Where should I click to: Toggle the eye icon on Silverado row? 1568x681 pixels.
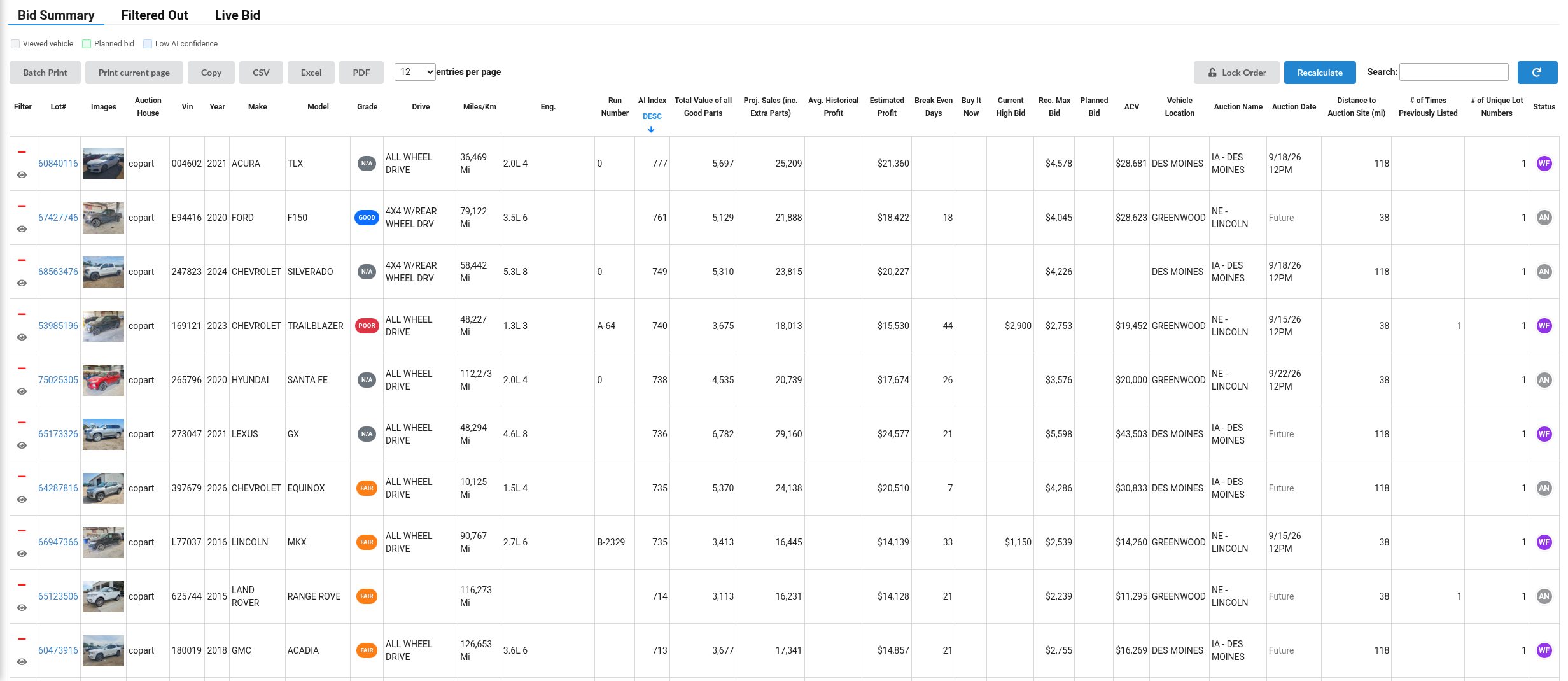22,283
